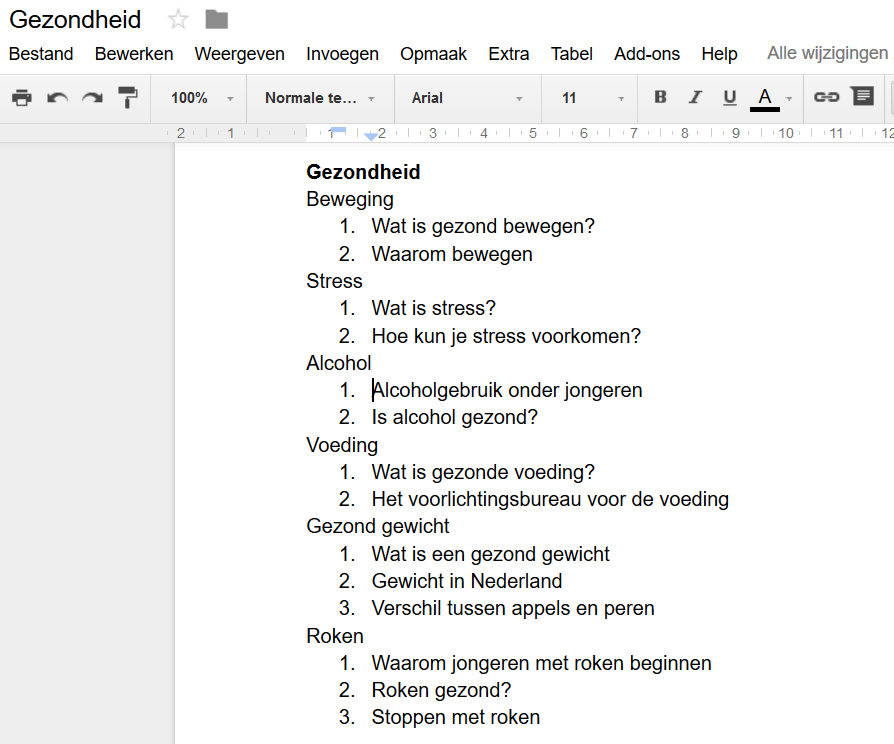Click the line Wat is stress?
Viewport: 894px width, 744px height.
coord(434,308)
